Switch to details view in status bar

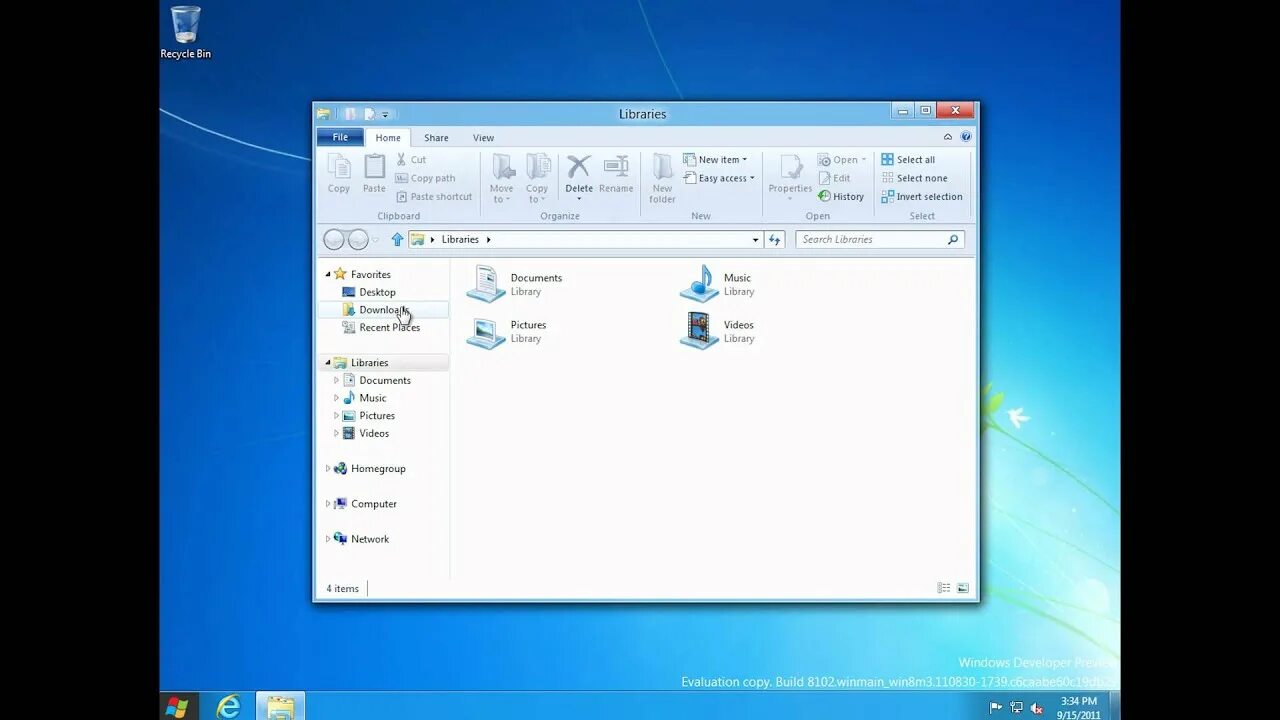944,588
